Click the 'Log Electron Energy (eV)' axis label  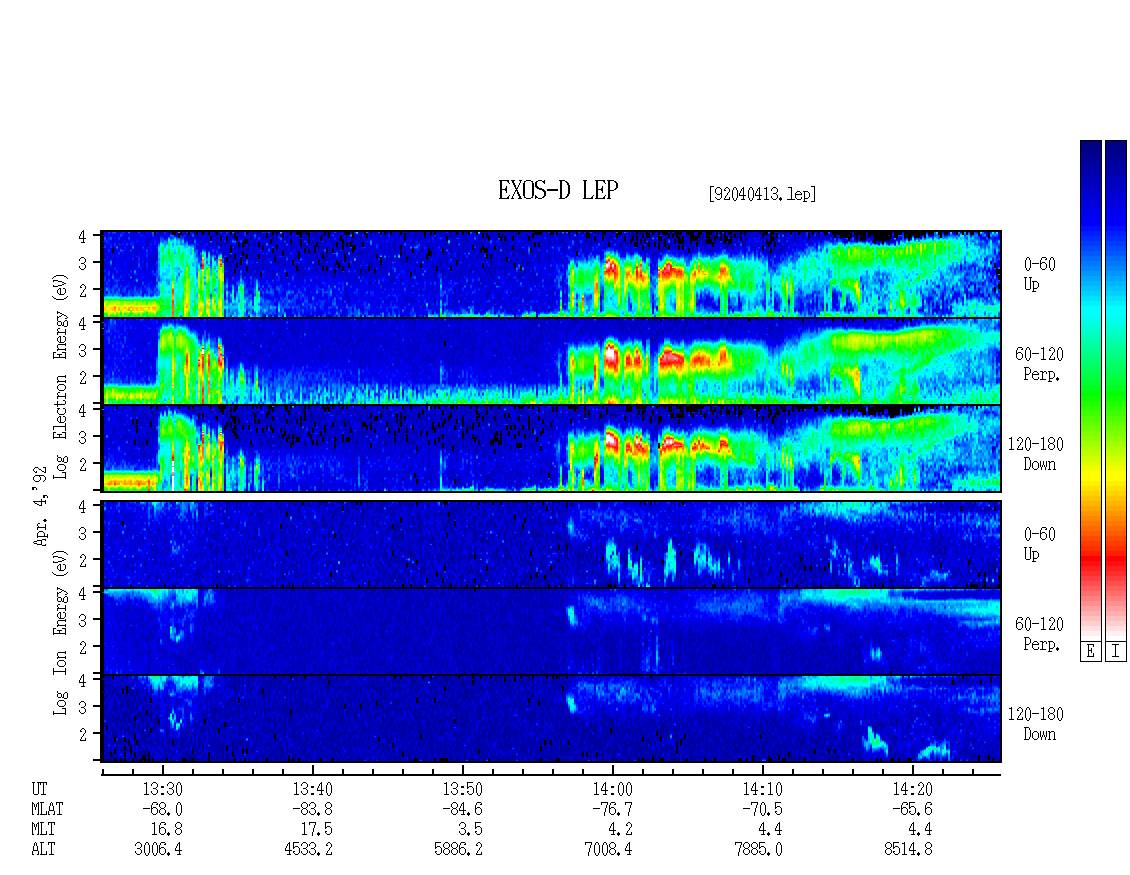pyautogui.click(x=61, y=376)
